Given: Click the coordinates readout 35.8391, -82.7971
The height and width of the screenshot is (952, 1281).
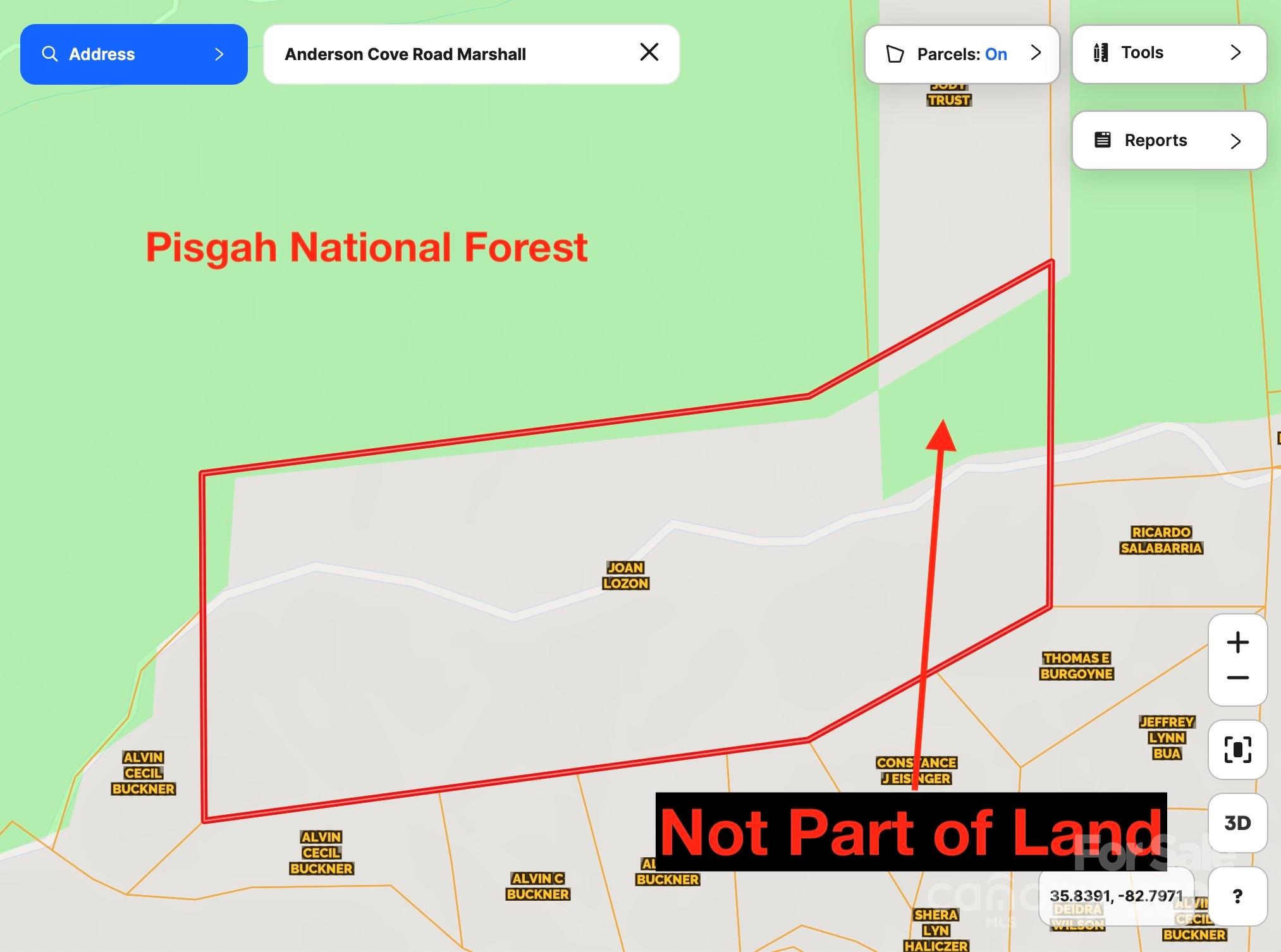Looking at the screenshot, I should click(1115, 896).
